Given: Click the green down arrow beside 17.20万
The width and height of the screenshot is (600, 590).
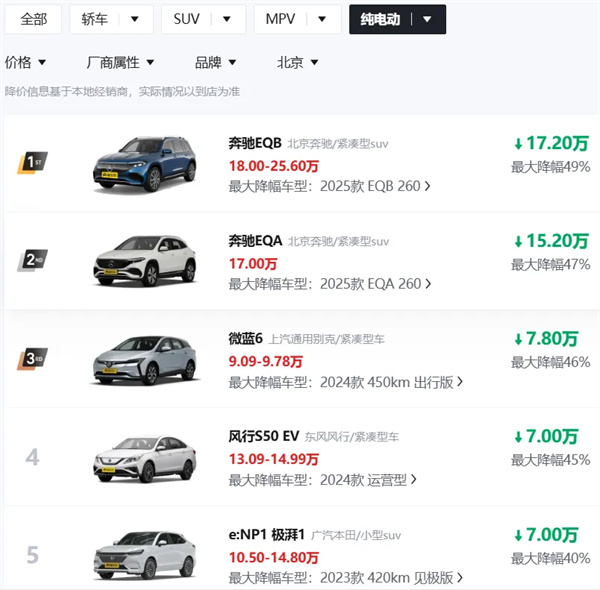Looking at the screenshot, I should click(x=517, y=143).
